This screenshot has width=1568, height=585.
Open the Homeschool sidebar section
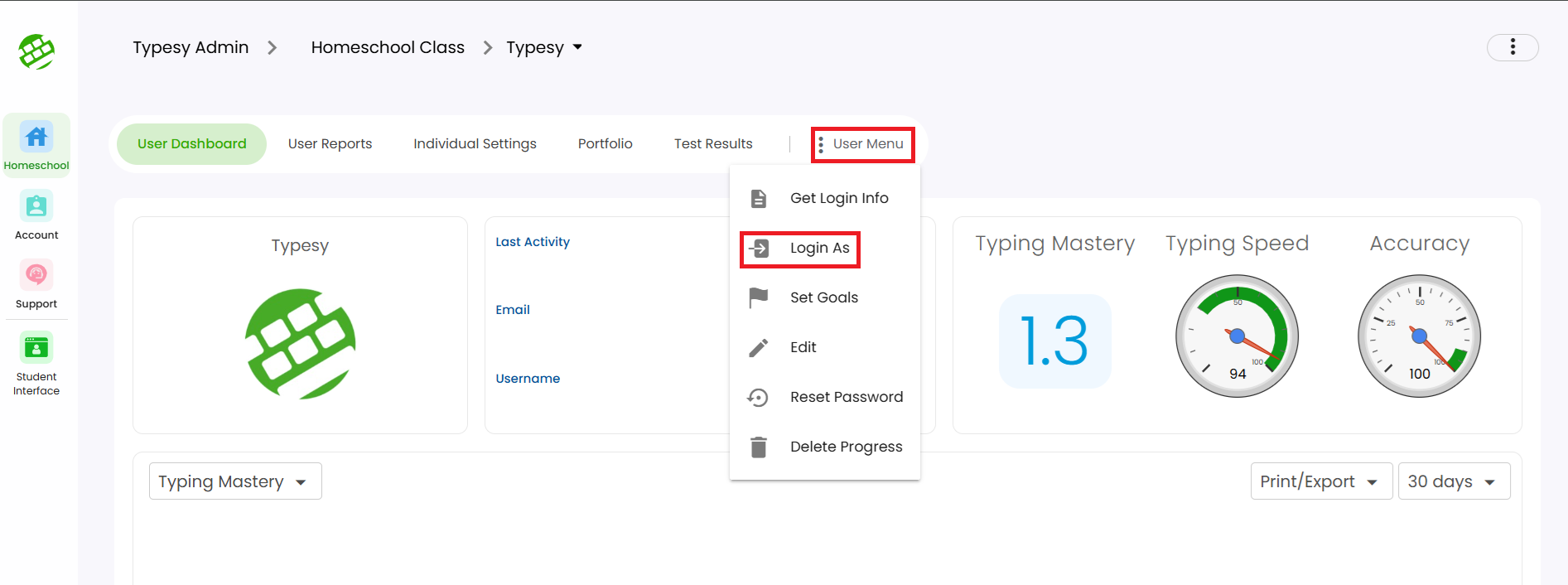pos(36,146)
